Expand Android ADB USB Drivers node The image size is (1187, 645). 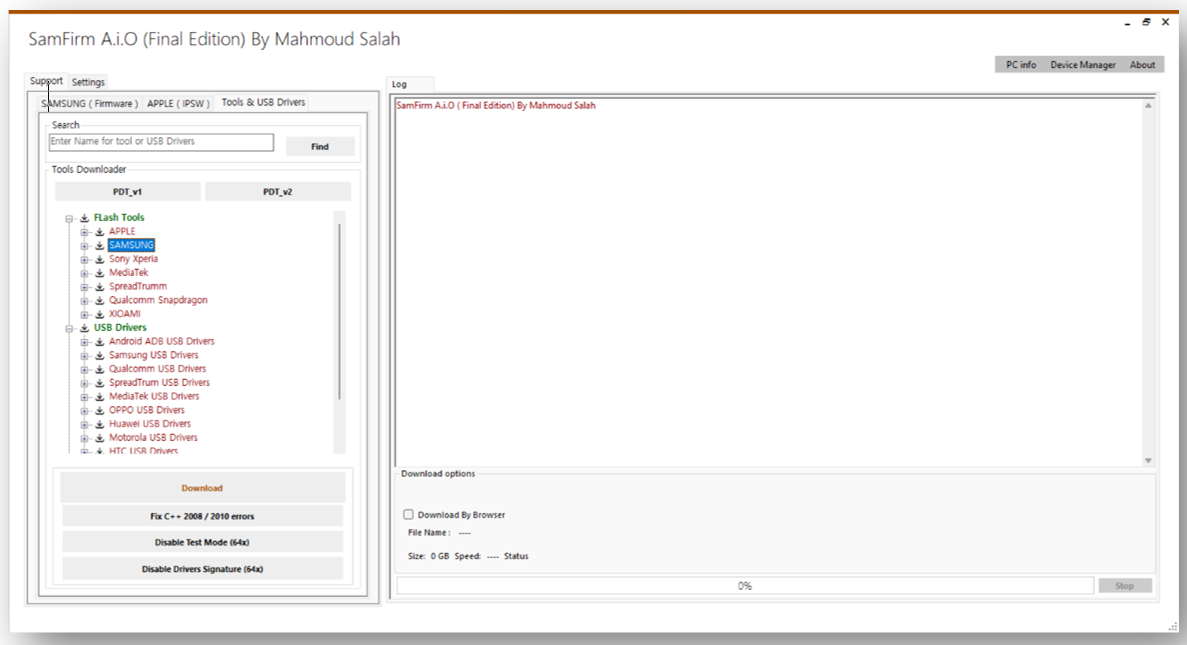point(84,342)
